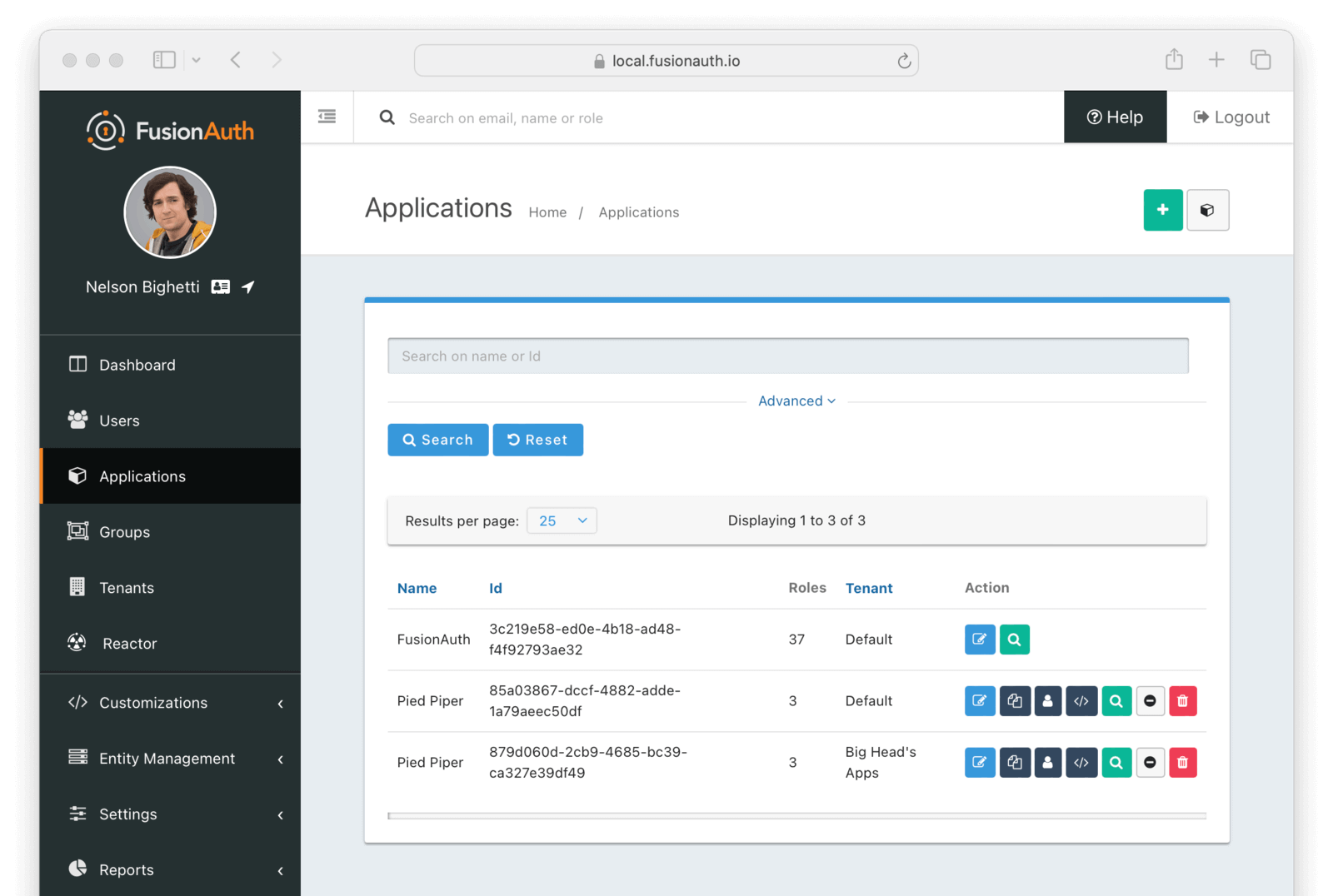Deactivate the Pied Piper app in Big Head's Apps
This screenshot has height=896, width=1333.
pos(1150,763)
